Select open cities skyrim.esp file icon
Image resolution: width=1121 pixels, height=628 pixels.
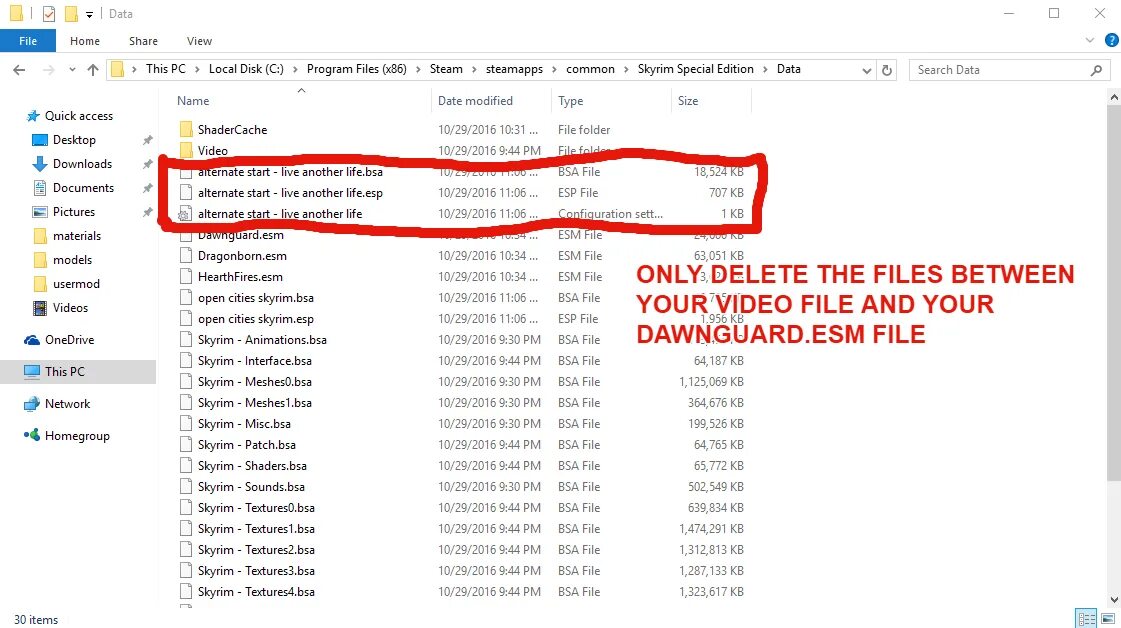(x=186, y=318)
